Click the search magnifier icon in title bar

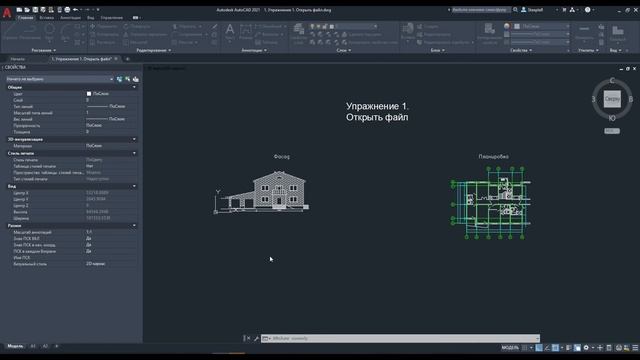point(516,10)
